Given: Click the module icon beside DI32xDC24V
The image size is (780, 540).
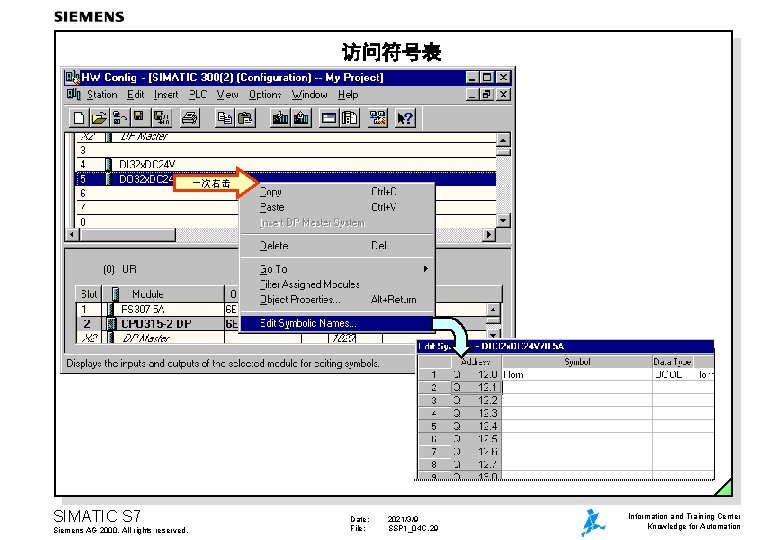Looking at the screenshot, I should click(x=108, y=164).
